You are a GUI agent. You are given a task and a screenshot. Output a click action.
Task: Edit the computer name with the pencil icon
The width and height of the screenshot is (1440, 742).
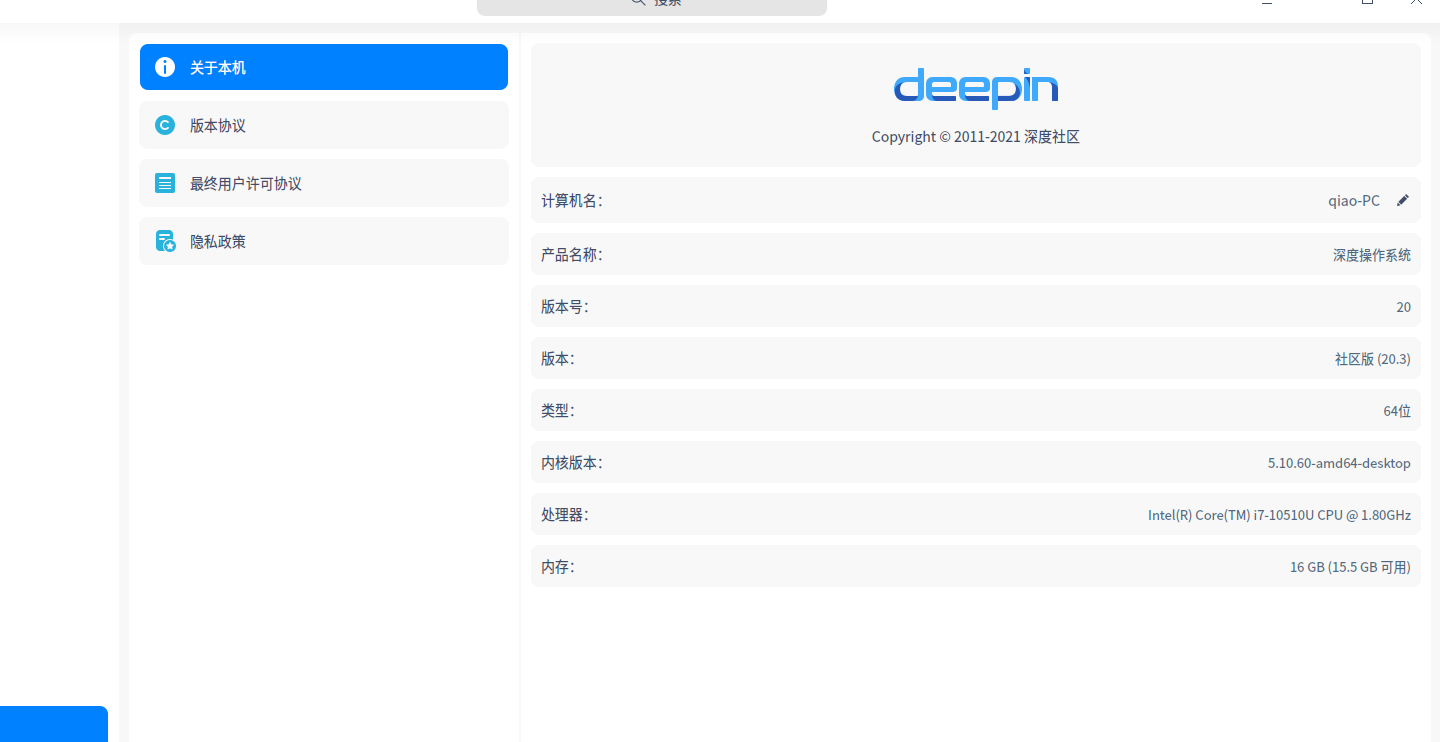click(1403, 200)
